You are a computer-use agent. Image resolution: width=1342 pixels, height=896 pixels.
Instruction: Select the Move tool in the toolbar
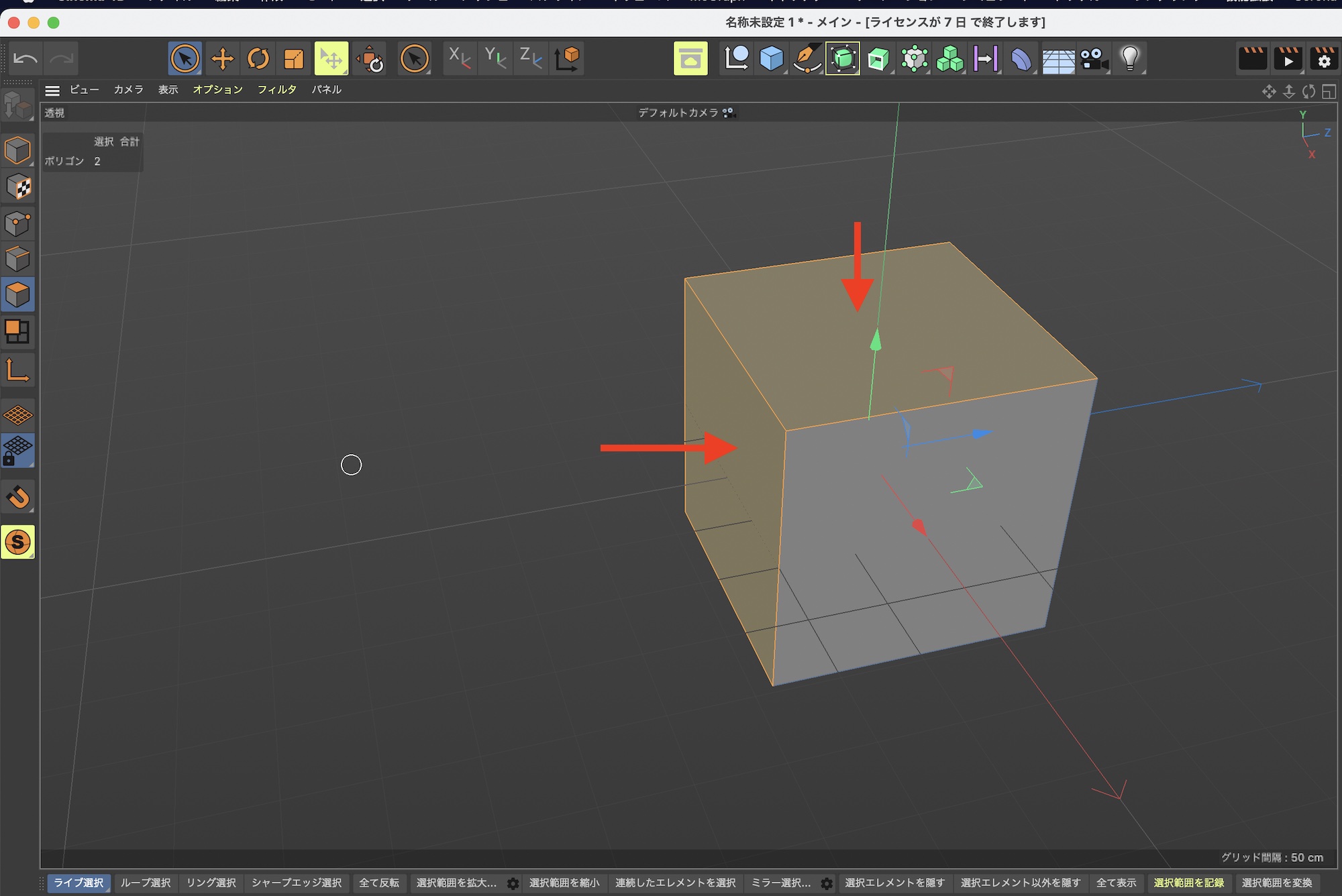[222, 59]
